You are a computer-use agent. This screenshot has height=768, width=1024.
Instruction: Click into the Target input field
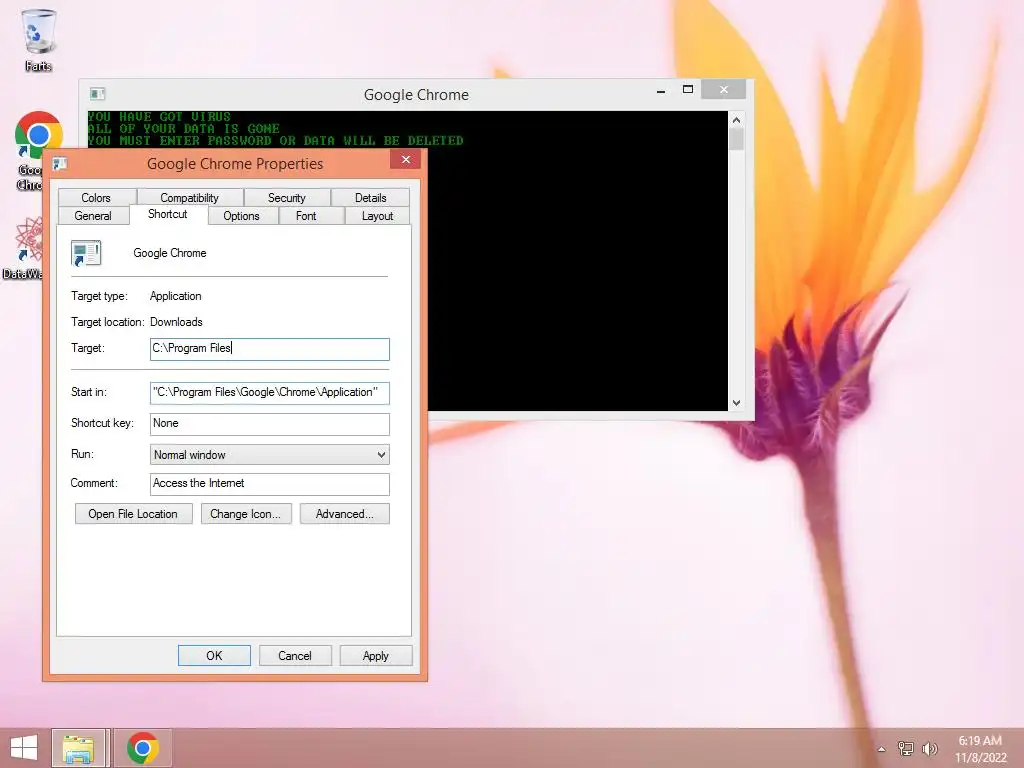point(270,349)
